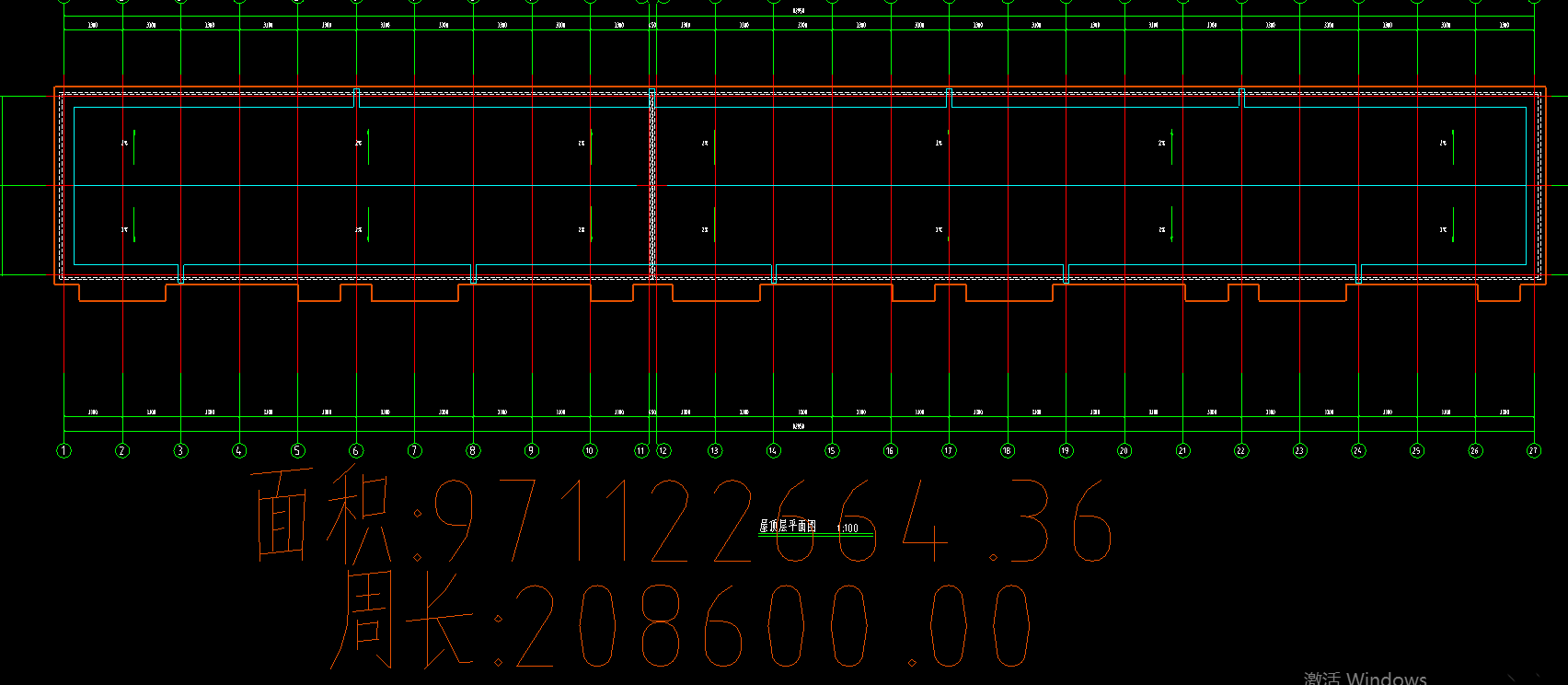Pick grid axis bubble number 5
Image resolution: width=1568 pixels, height=685 pixels.
coord(297,450)
